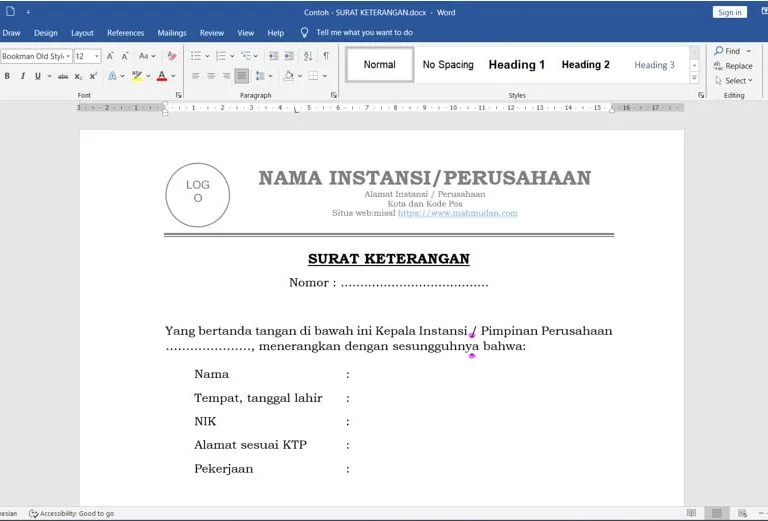Switch to Layout tab
768x521 pixels.
coord(82,33)
